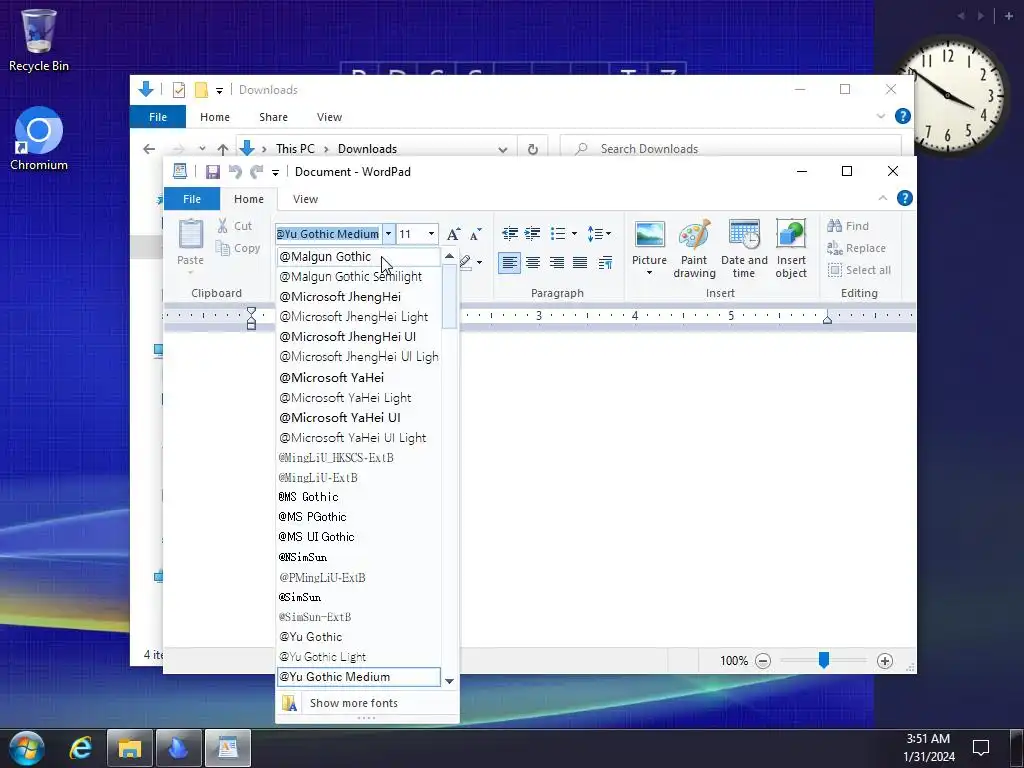The width and height of the screenshot is (1024, 768).
Task: Choose @Malgun Gothic font
Action: (x=359, y=257)
